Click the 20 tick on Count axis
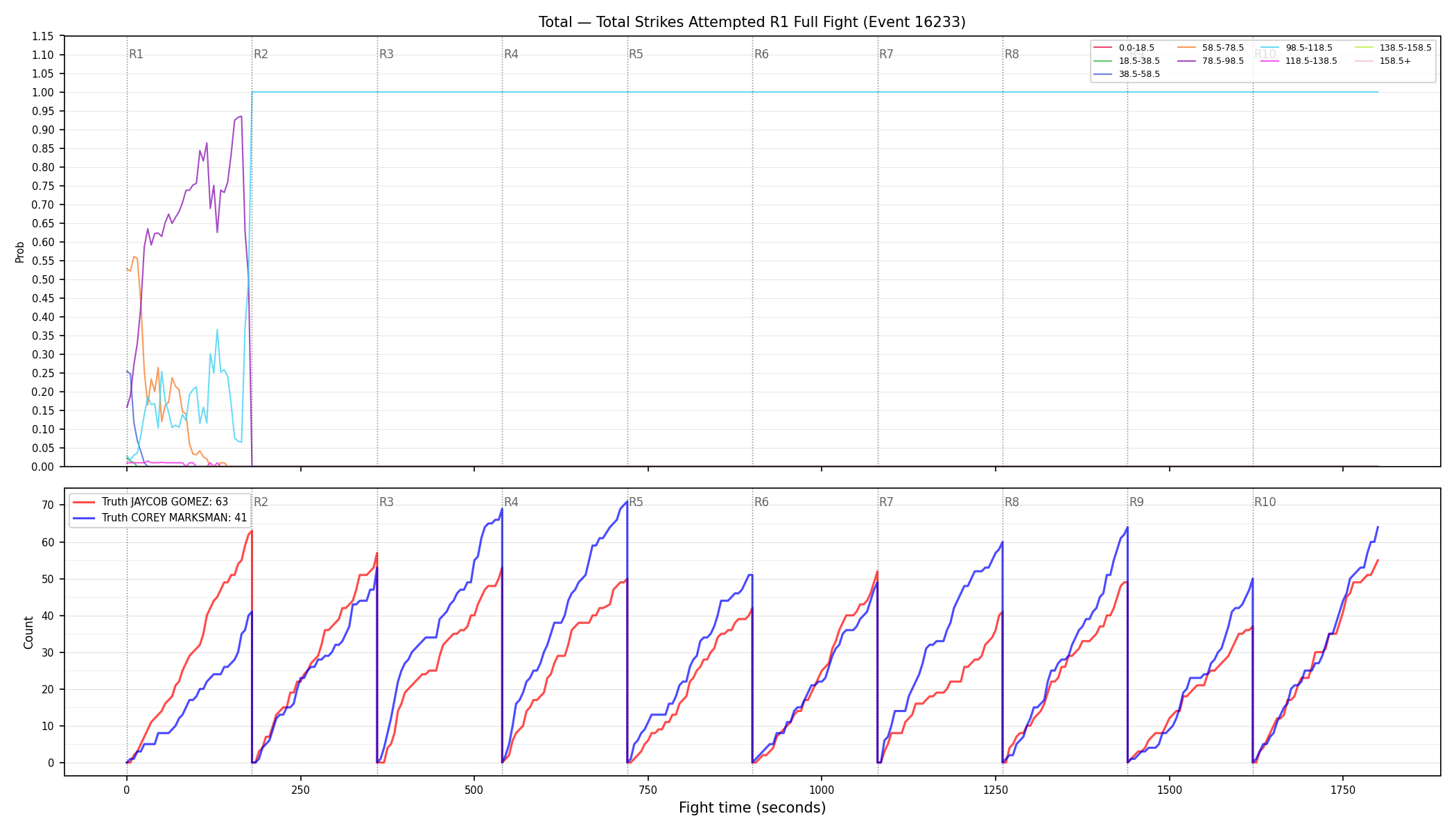The width and height of the screenshot is (1456, 832). 48,689
